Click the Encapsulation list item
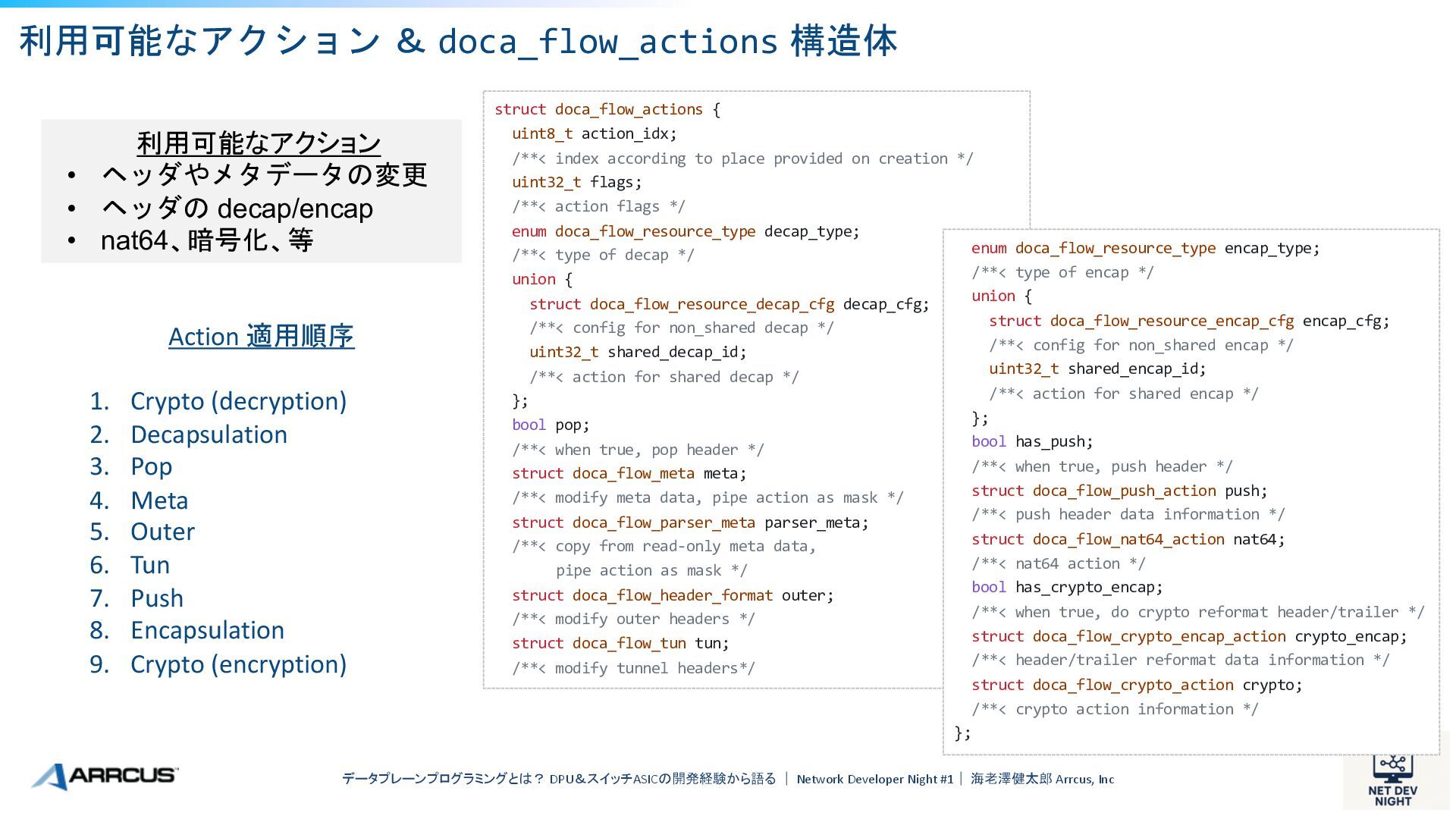1456x819 pixels. [207, 630]
